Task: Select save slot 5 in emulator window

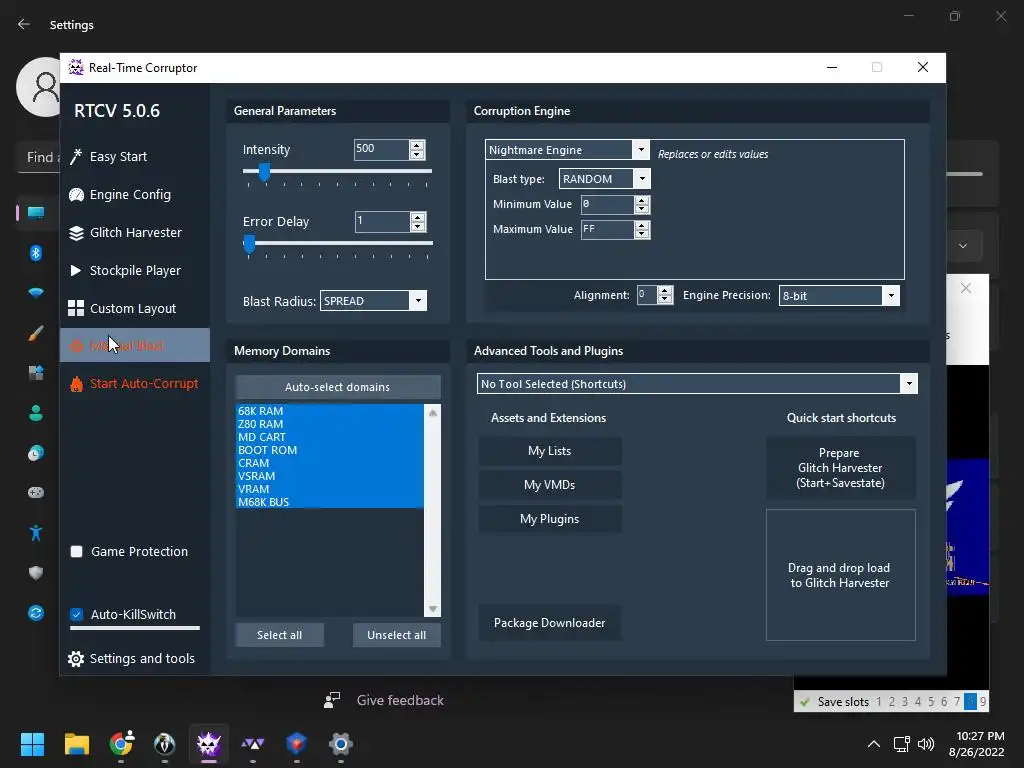Action: (x=931, y=702)
